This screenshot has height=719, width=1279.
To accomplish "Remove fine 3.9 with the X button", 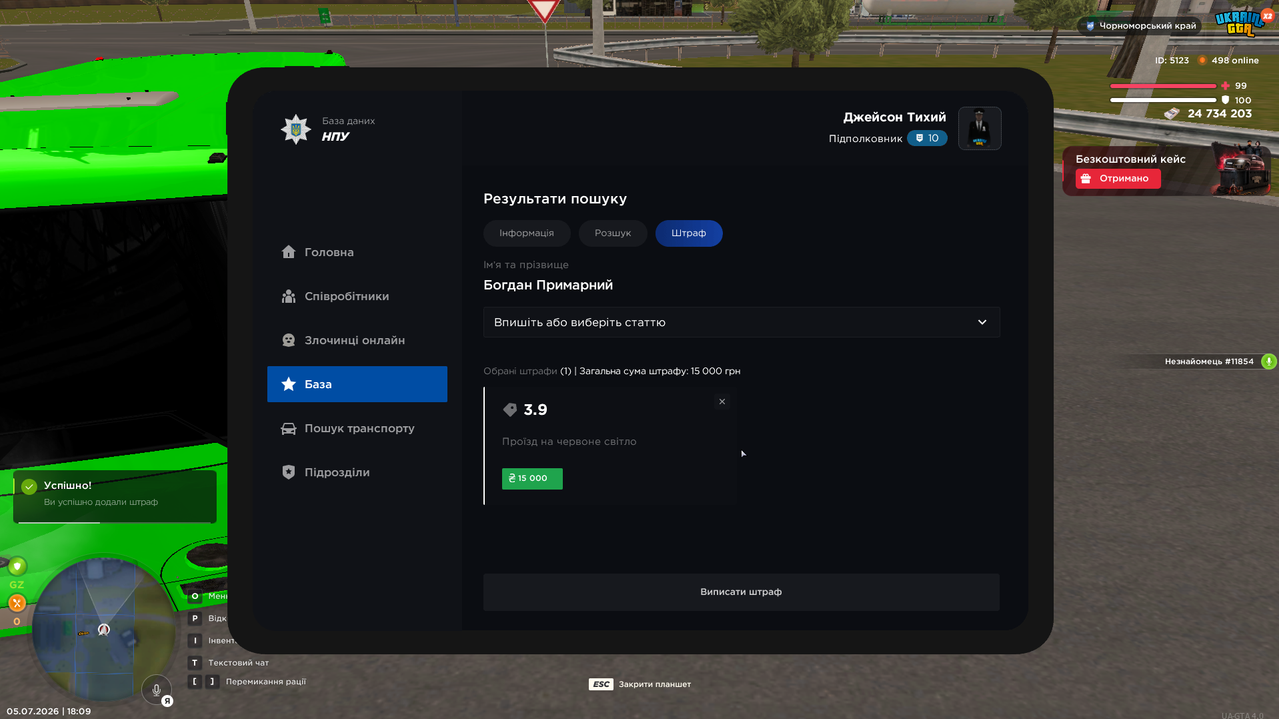I will point(722,401).
